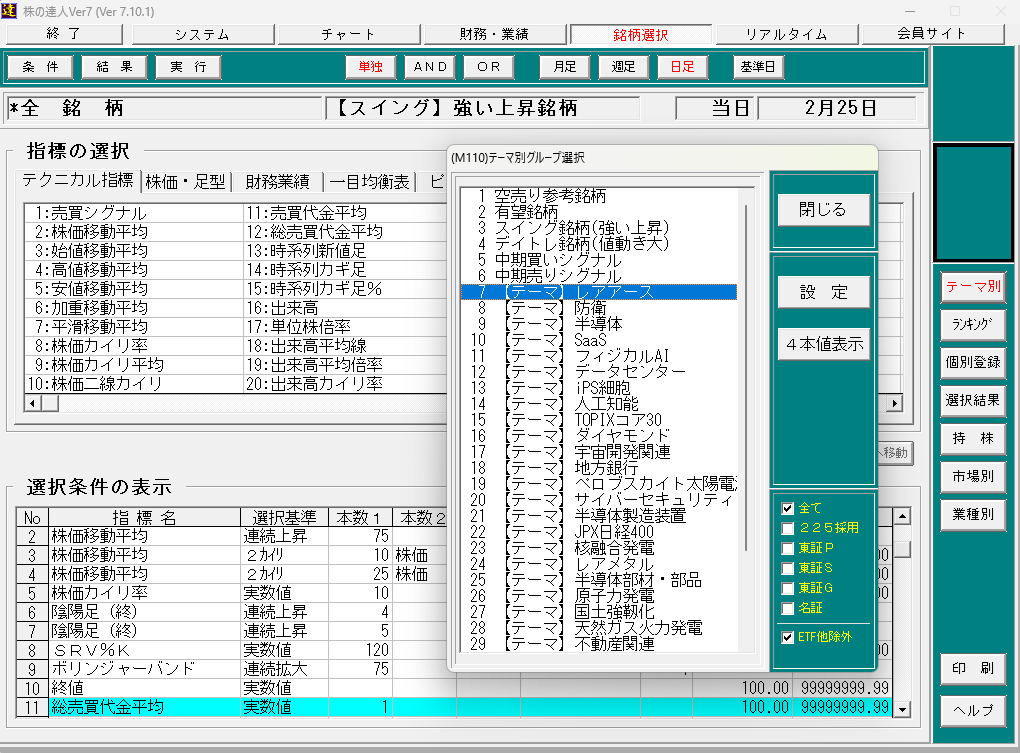Click the 4本値表示 button
This screenshot has height=753, width=1020.
coord(823,344)
